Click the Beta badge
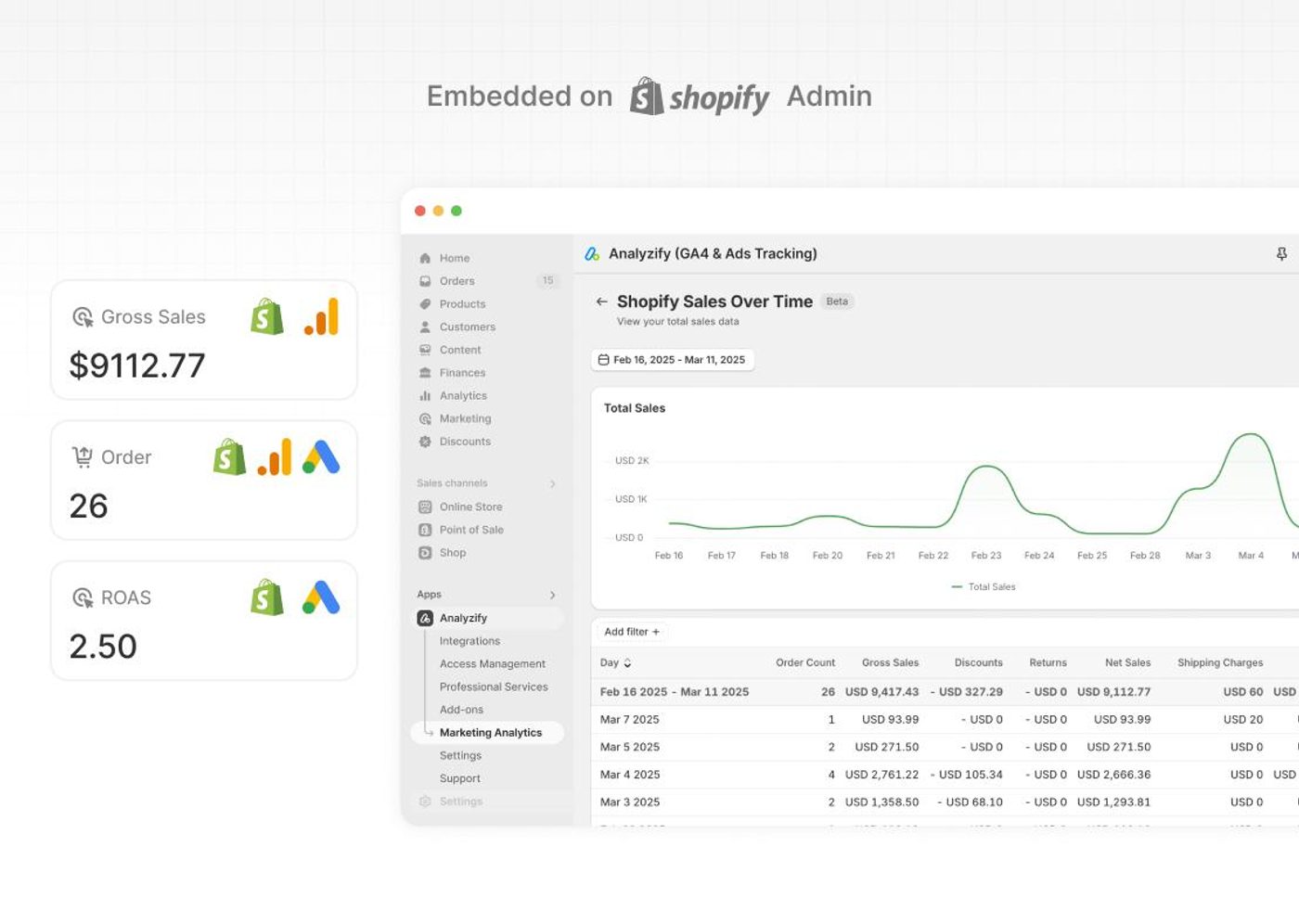 point(837,302)
